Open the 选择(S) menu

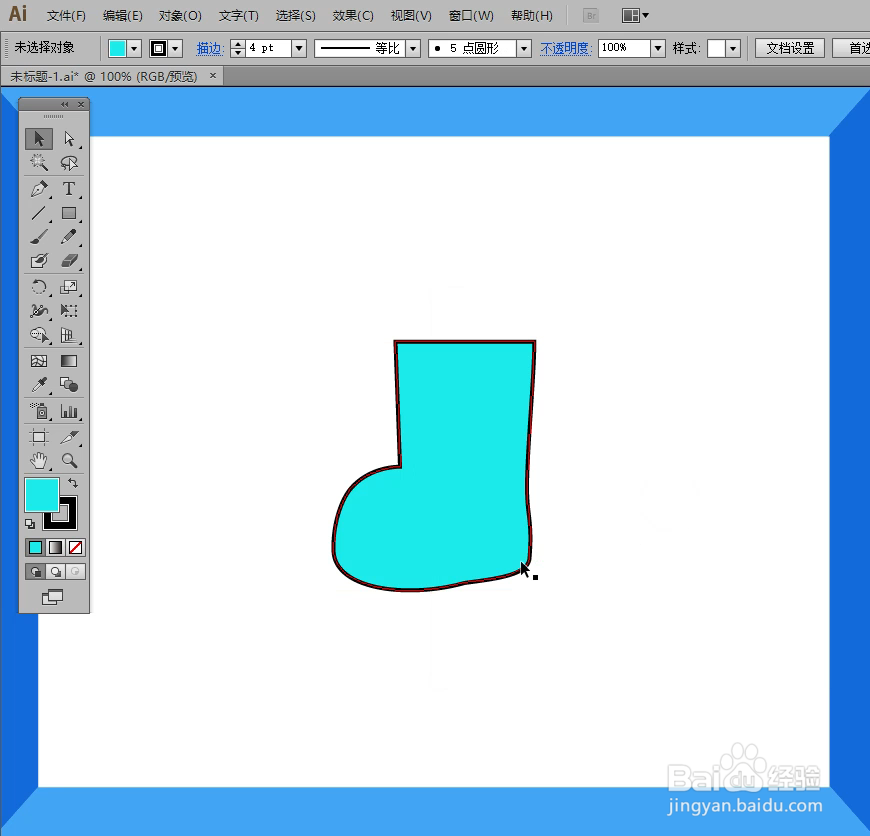click(x=296, y=16)
